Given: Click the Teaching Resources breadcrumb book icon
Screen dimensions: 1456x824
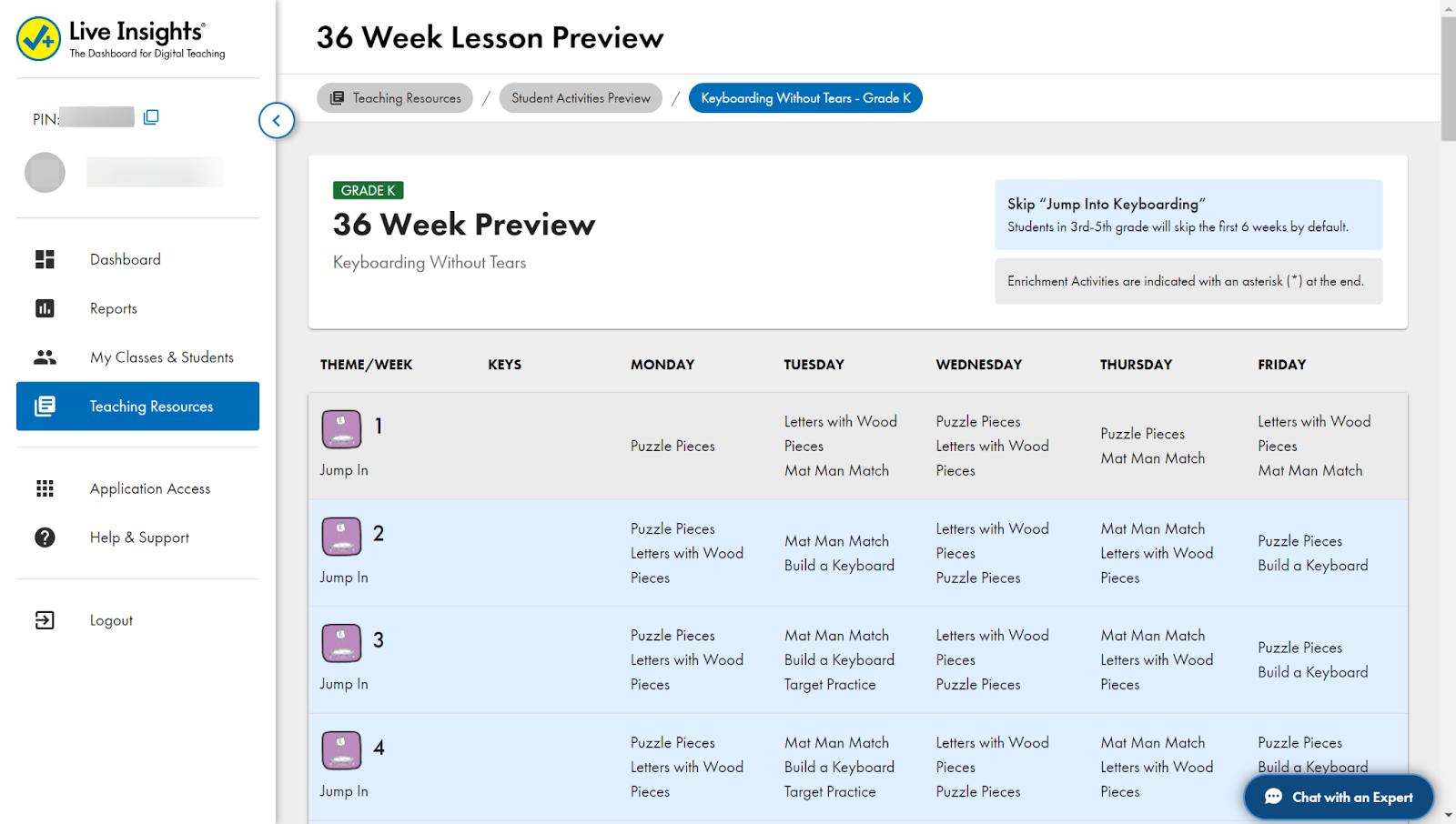Looking at the screenshot, I should tap(337, 98).
